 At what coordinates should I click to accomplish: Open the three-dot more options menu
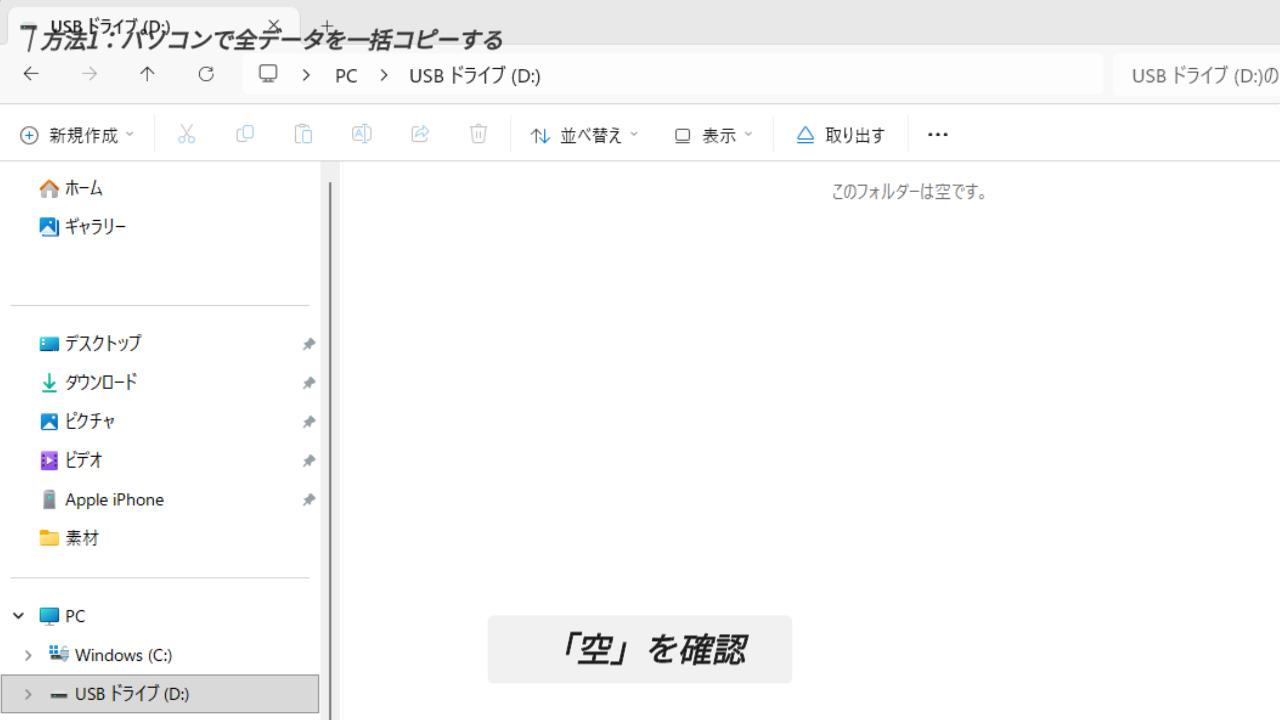937,135
